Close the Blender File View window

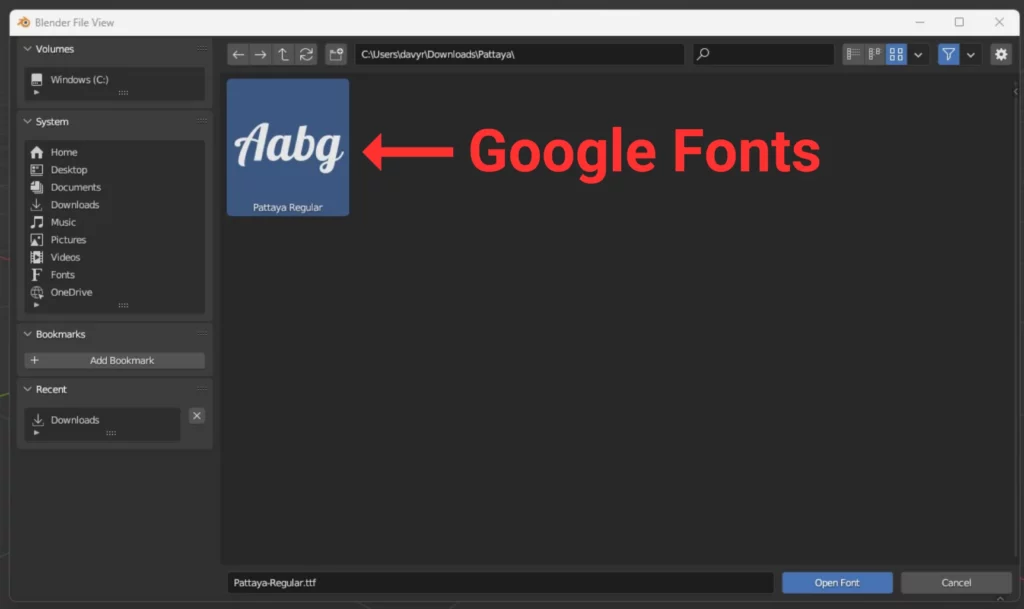[x=999, y=22]
